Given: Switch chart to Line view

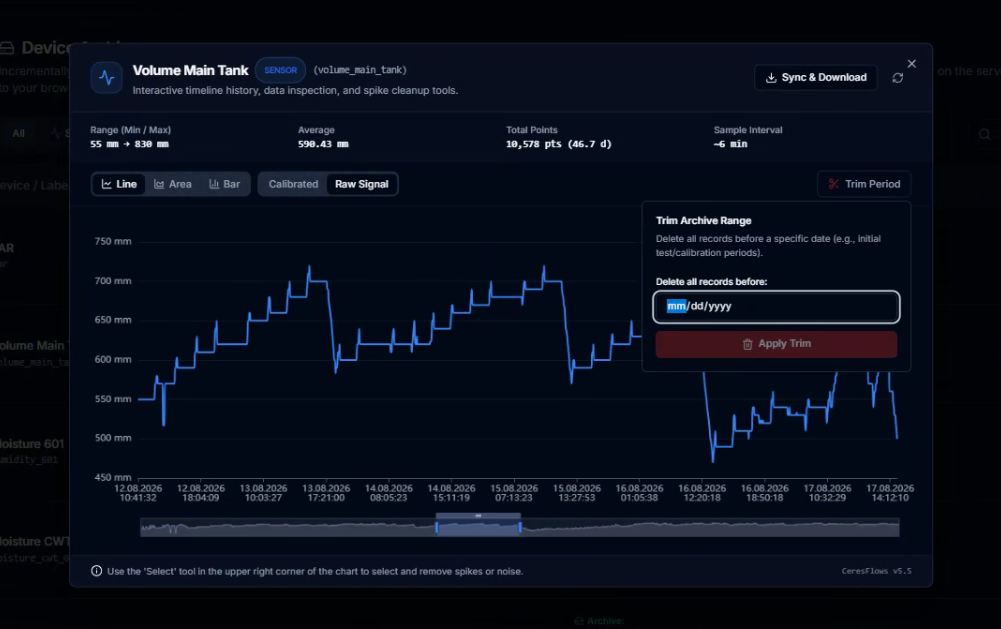Looking at the screenshot, I should pos(119,184).
